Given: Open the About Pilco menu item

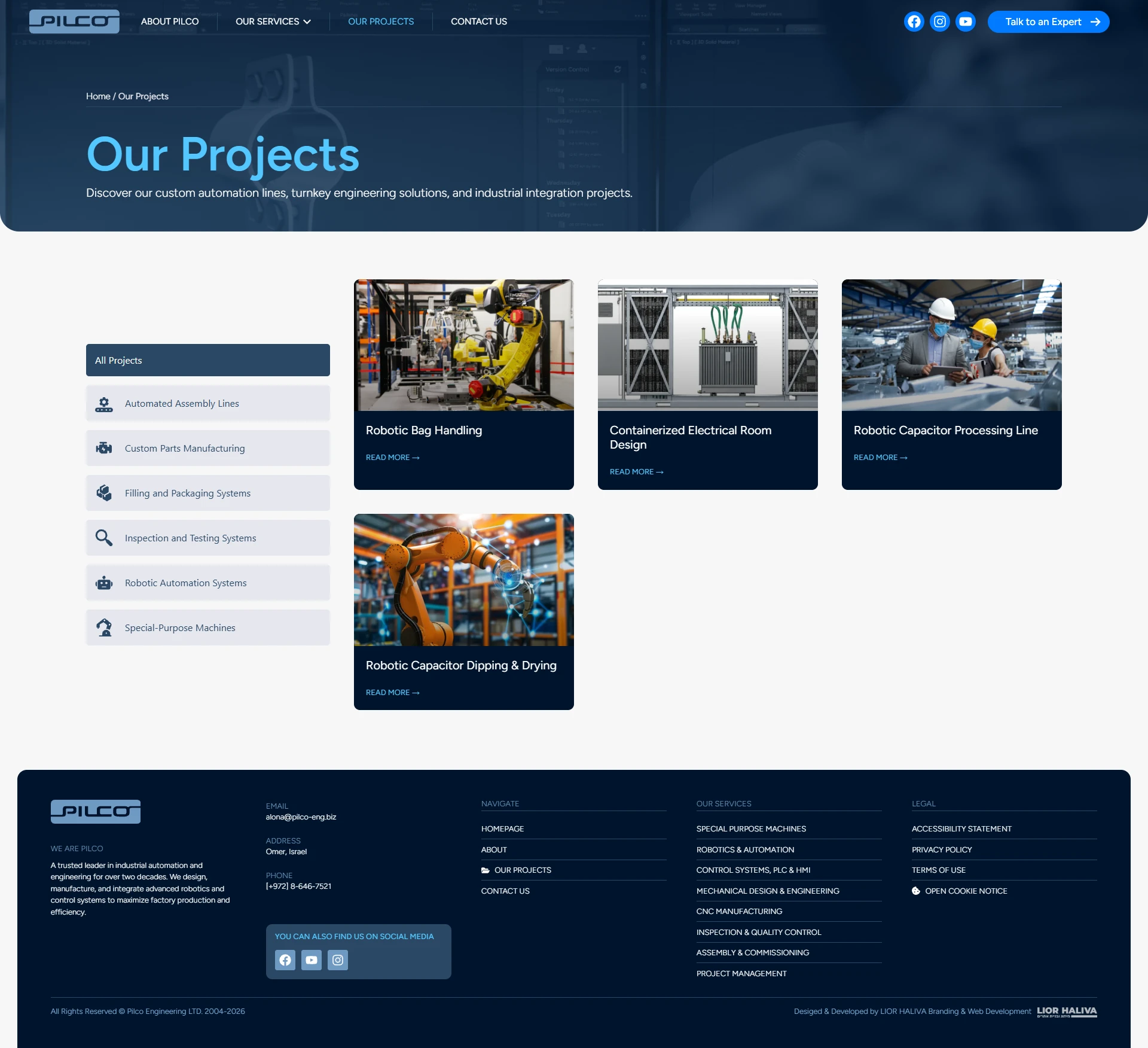Looking at the screenshot, I should (170, 22).
